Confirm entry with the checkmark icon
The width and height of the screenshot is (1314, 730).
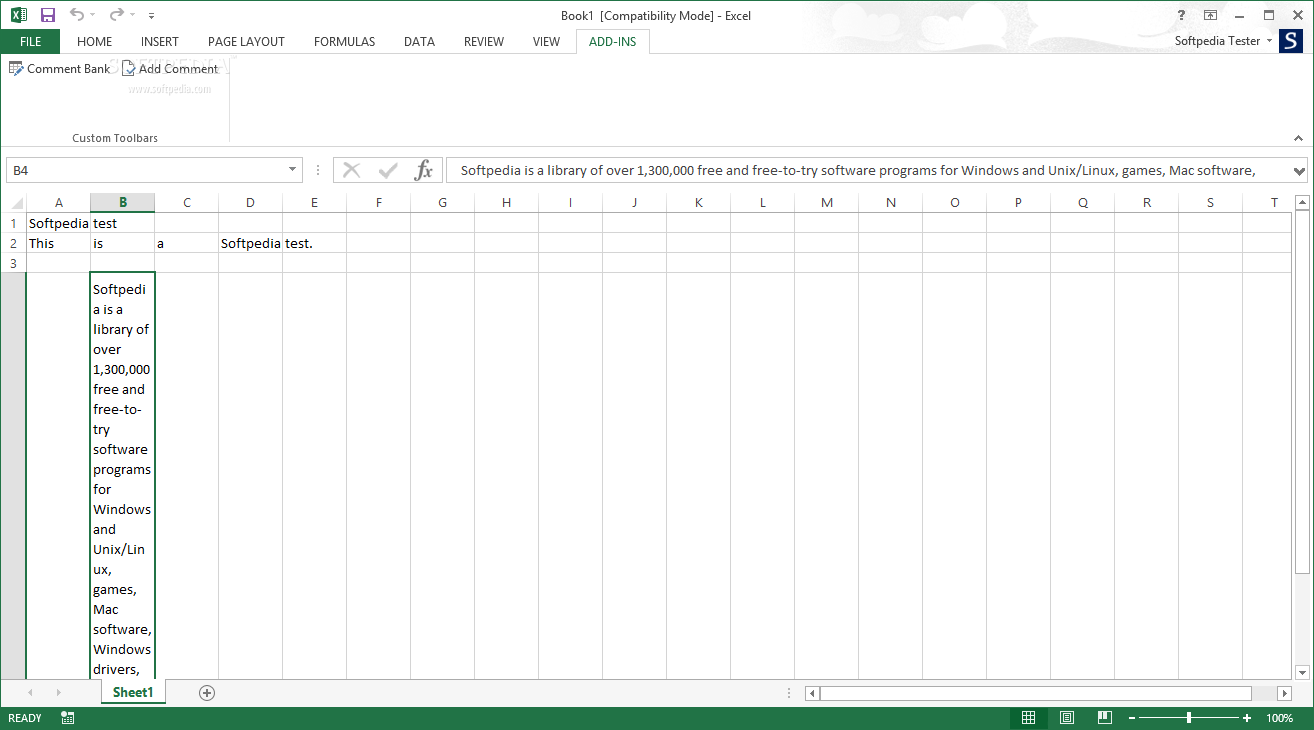388,170
